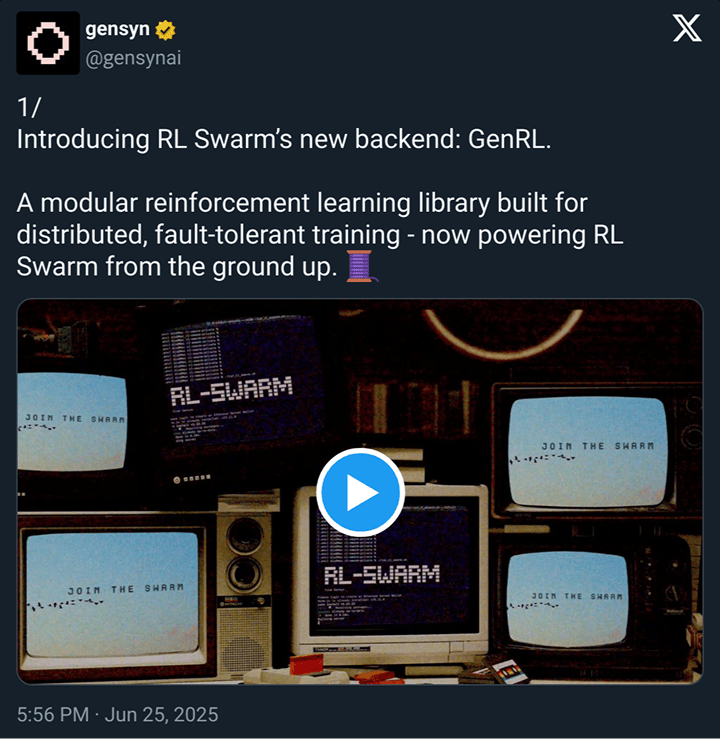Click the "Introducing RL Swarm's new backend: GenRL." line
The width and height of the screenshot is (720, 739).
pos(284,140)
